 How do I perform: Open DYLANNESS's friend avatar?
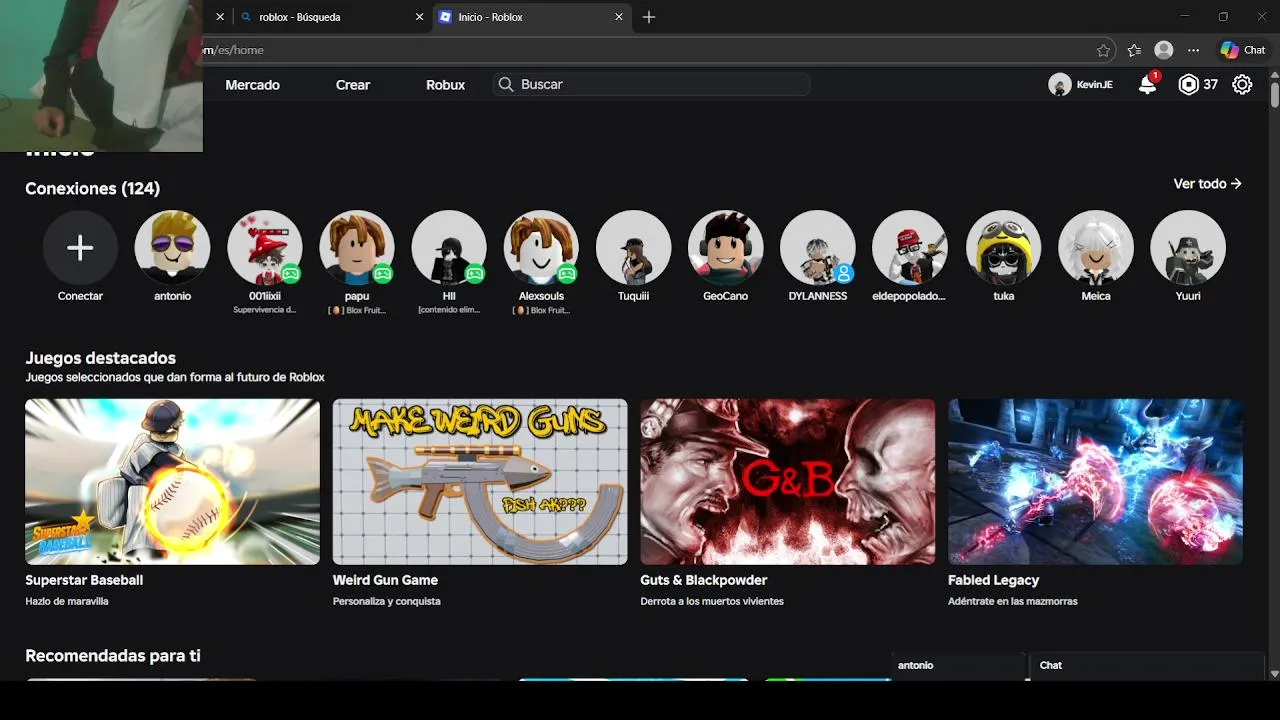pyautogui.click(x=817, y=248)
